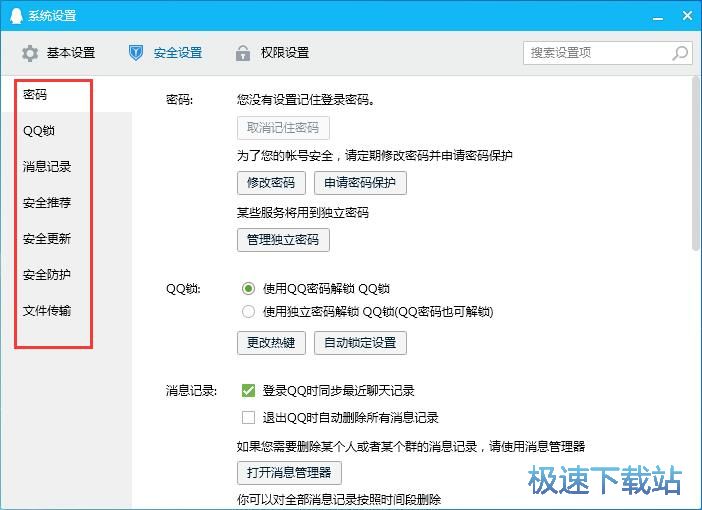Click the magnifier search icon
This screenshot has height=510, width=702.
coord(680,53)
